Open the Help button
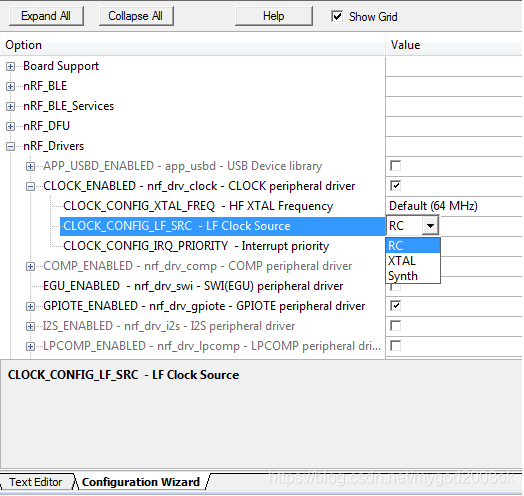 [x=274, y=16]
